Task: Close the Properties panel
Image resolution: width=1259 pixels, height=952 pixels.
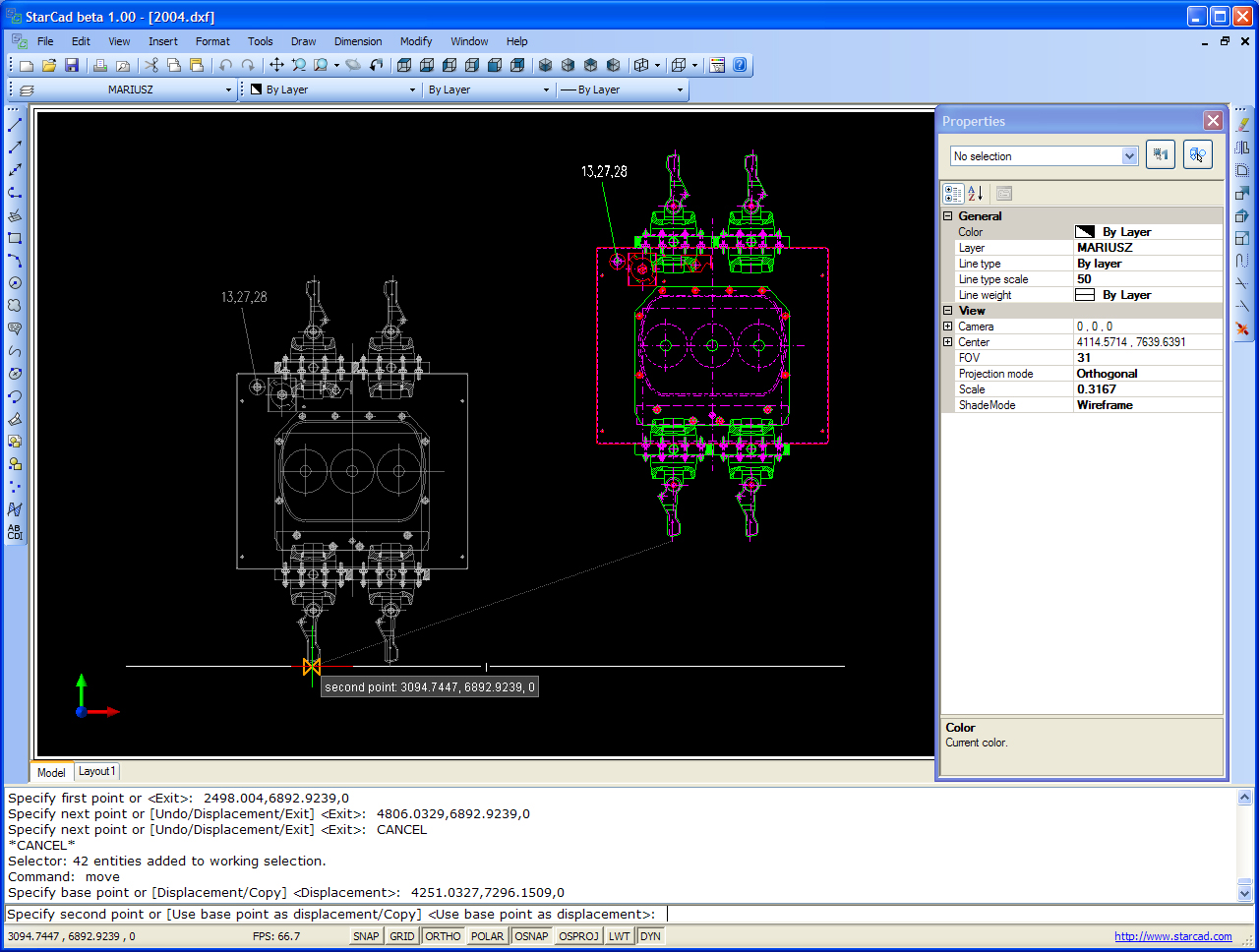Action: pos(1214,120)
